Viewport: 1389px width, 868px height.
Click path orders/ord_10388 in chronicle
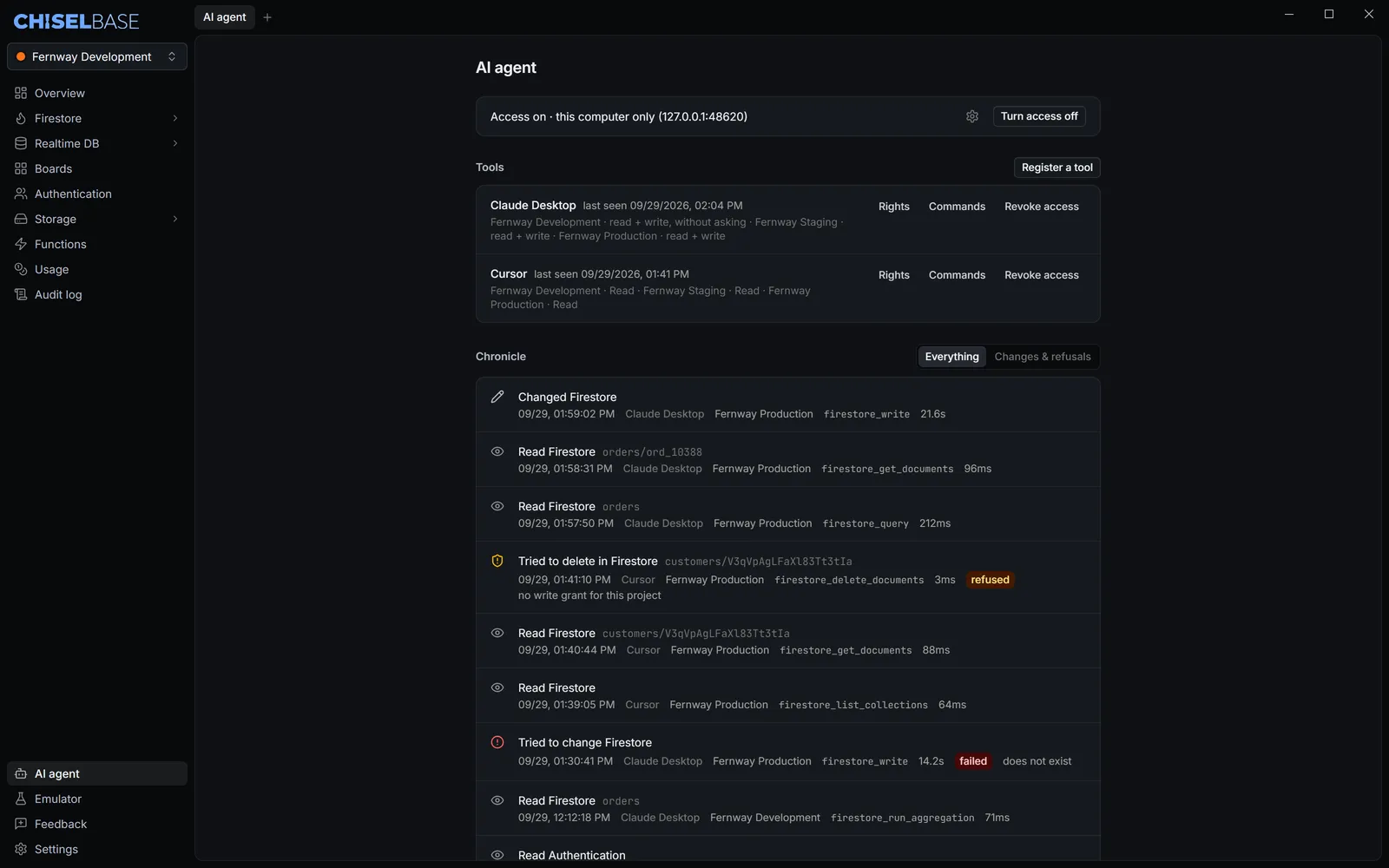coord(652,452)
